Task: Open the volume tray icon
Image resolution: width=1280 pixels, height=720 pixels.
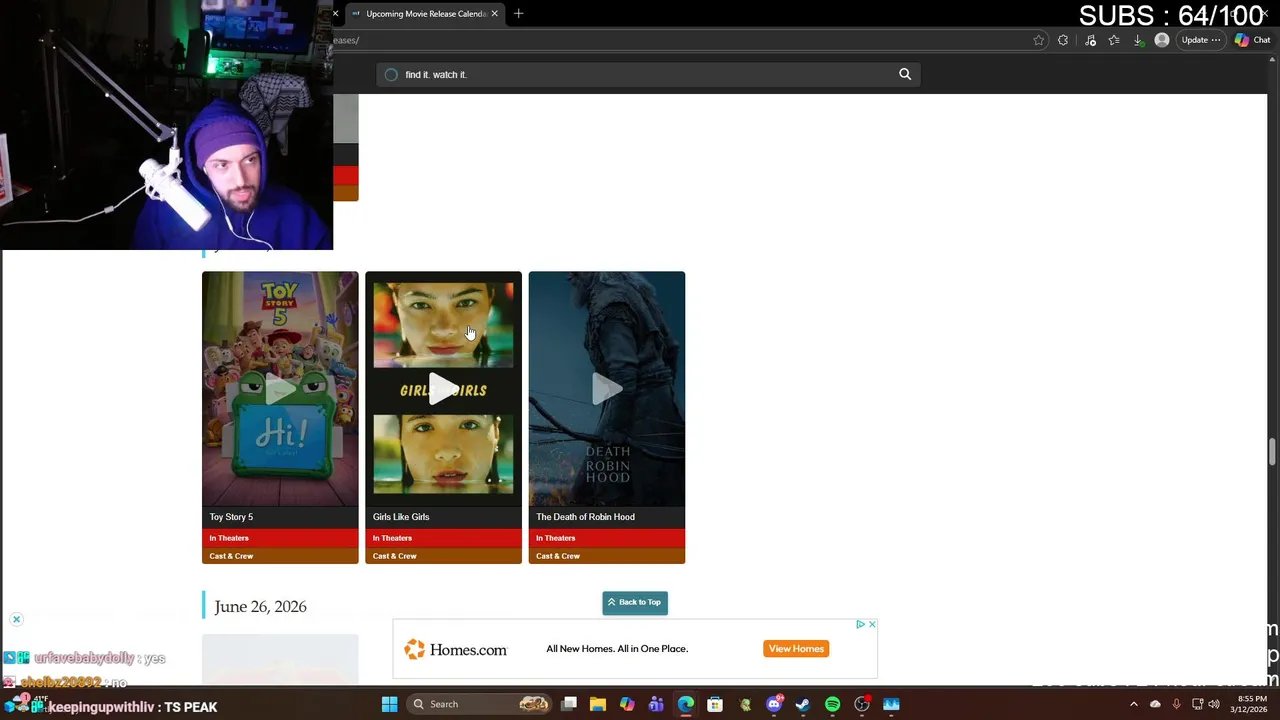Action: 1214,704
